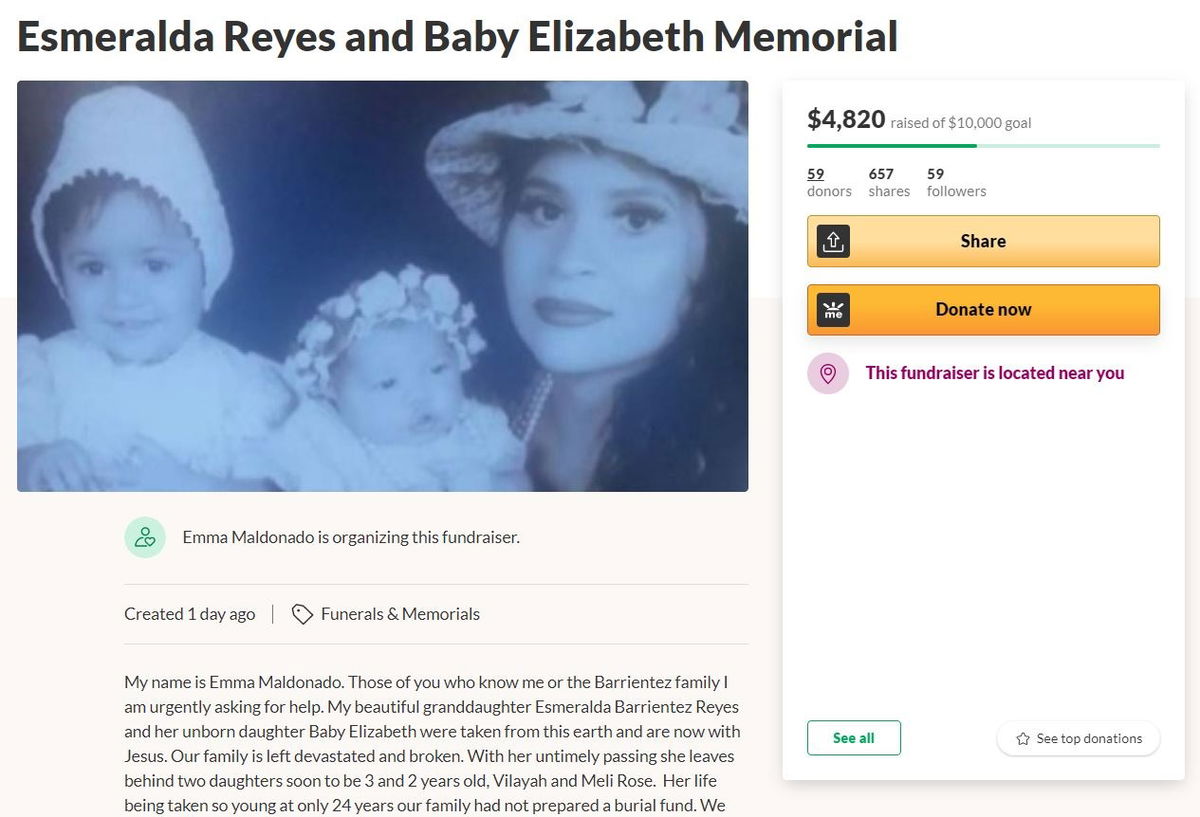
Task: Open the See all donations list
Action: click(x=853, y=738)
